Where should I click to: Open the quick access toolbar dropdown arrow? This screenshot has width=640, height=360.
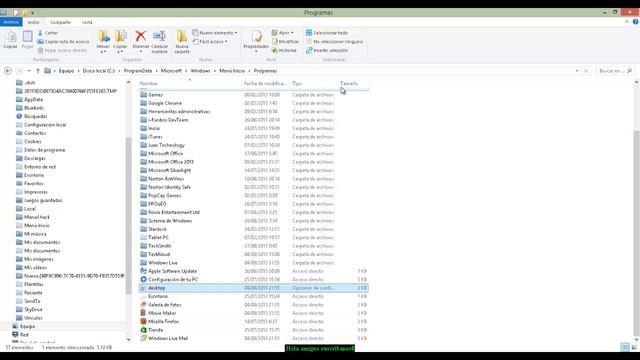click(x=33, y=13)
